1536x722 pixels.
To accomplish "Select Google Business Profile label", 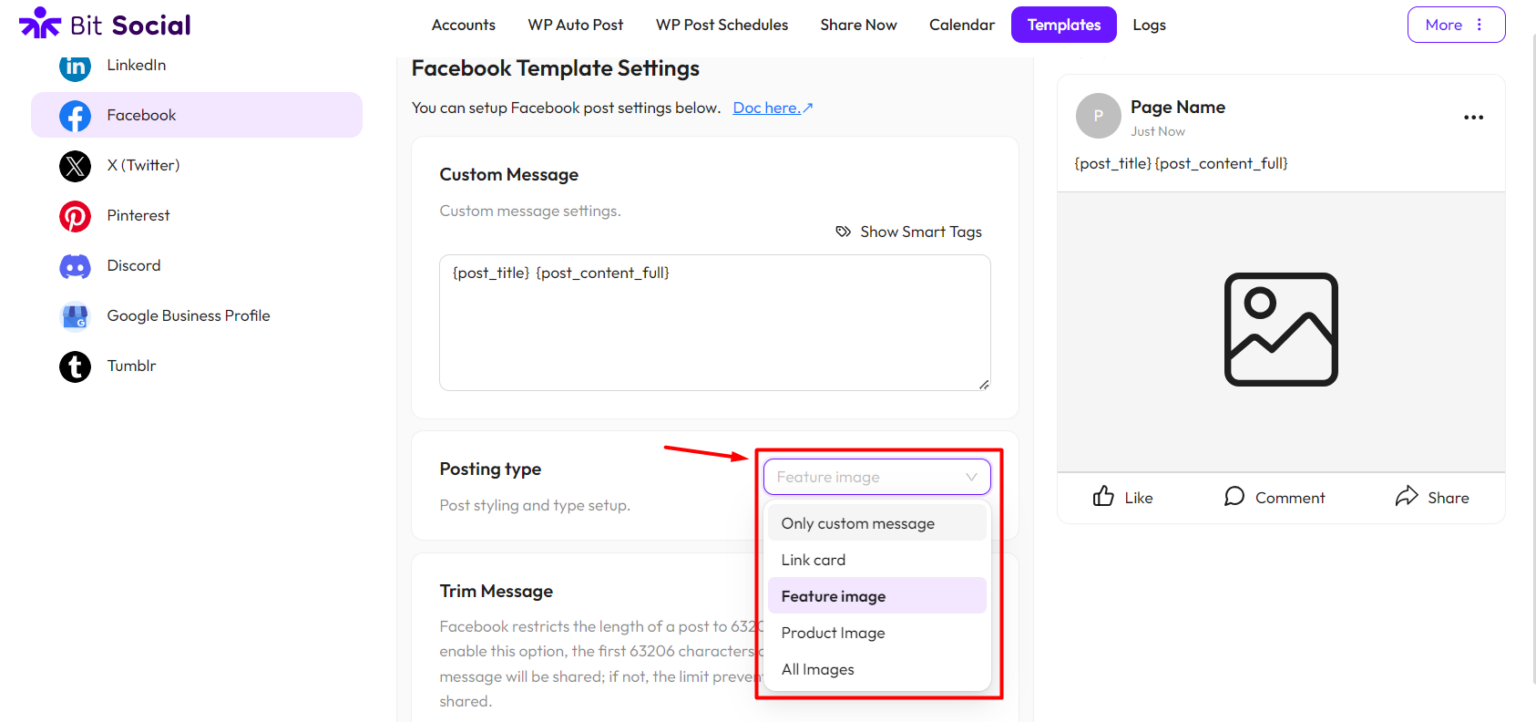I will pyautogui.click(x=188, y=315).
